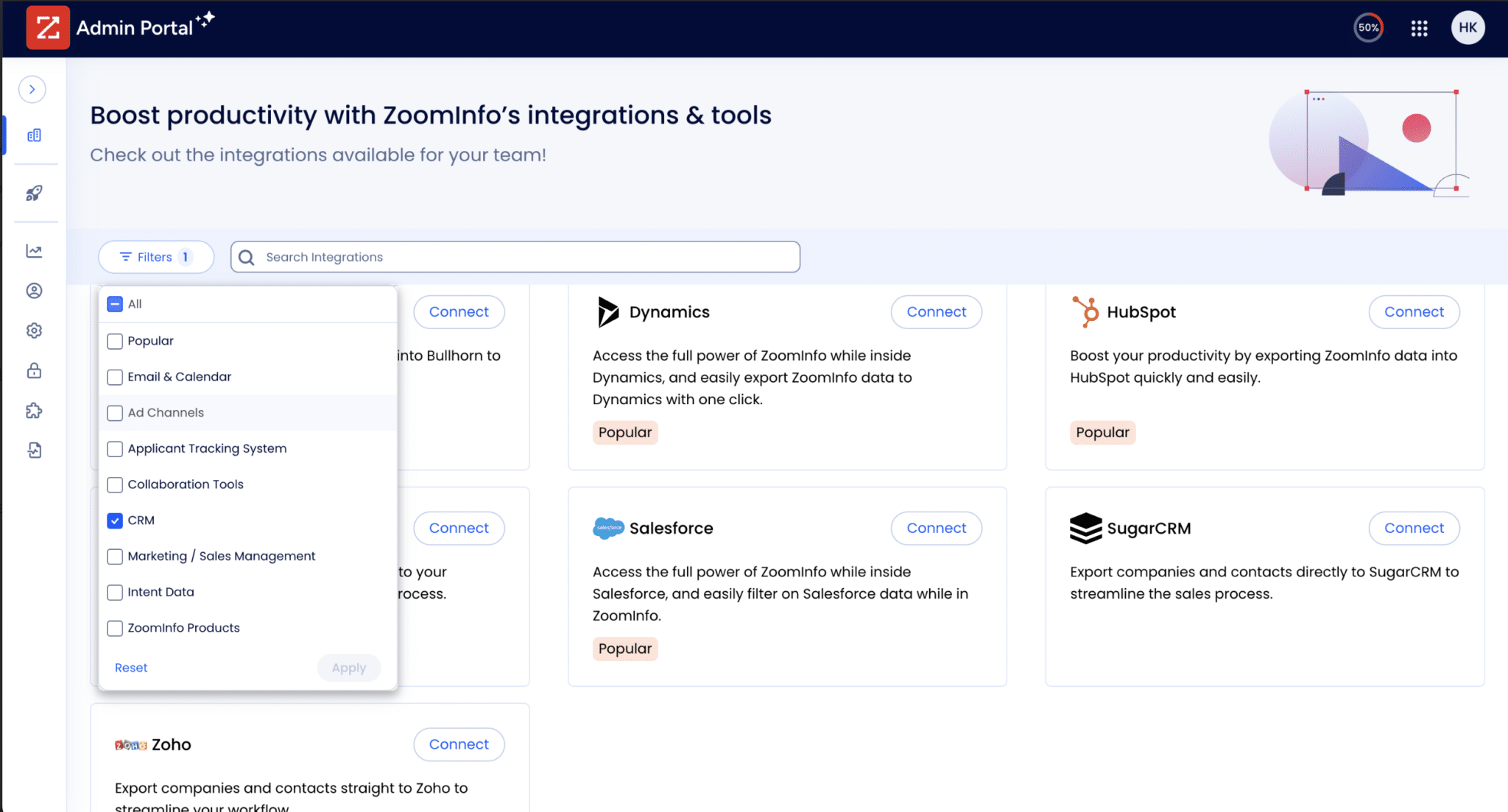Expand the sidebar using the chevron arrow
The image size is (1508, 812).
point(32,89)
